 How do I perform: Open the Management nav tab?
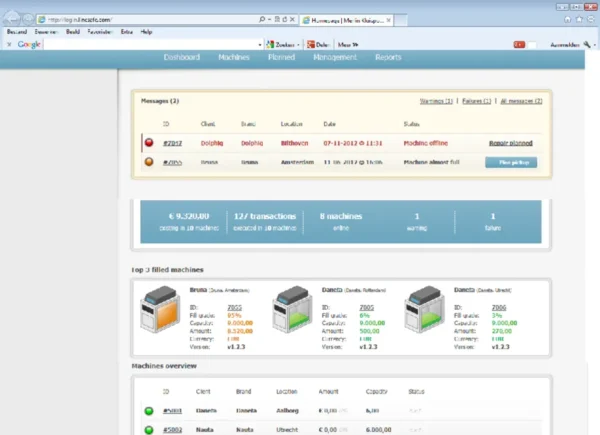pos(335,57)
